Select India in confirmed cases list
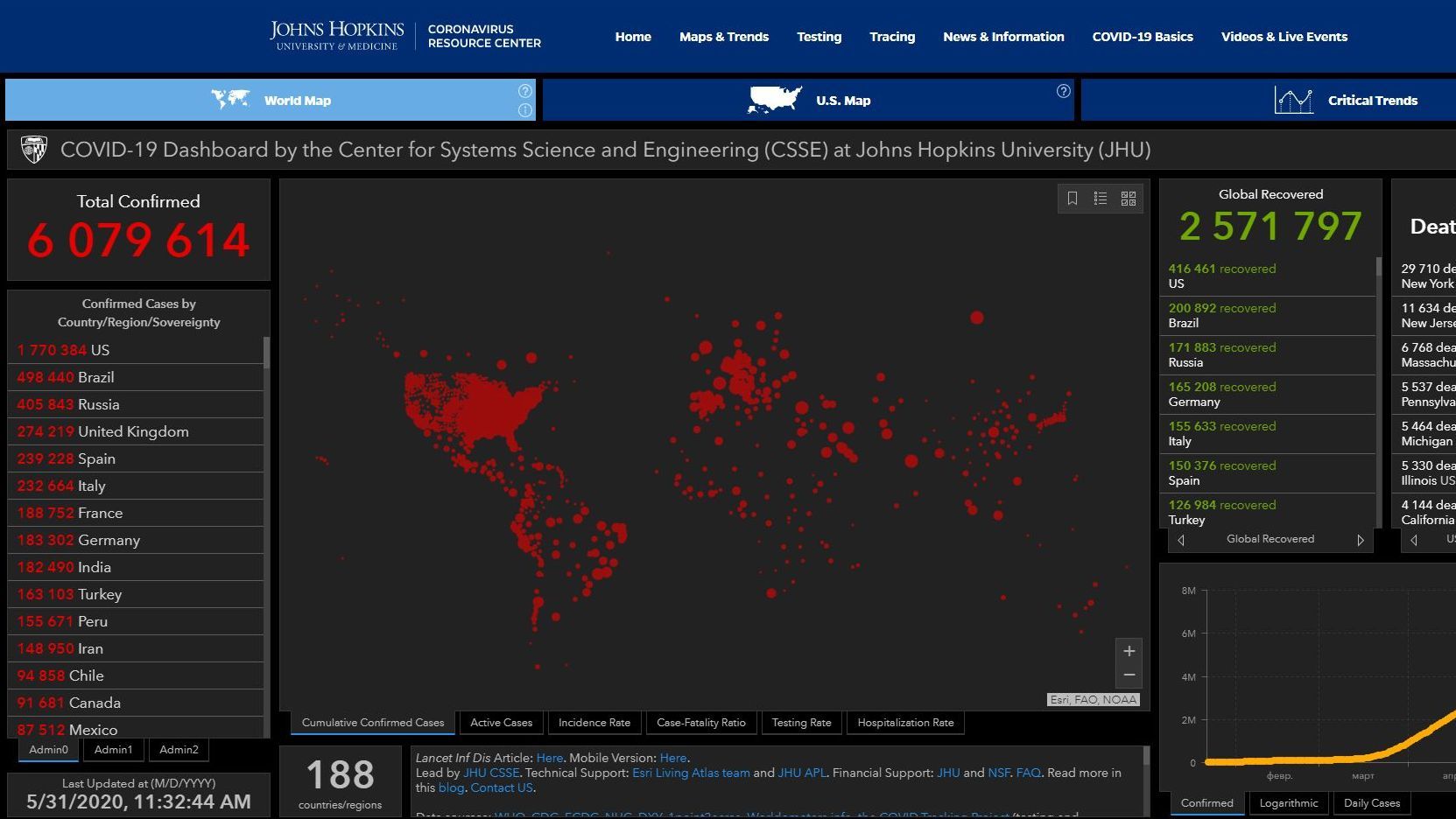Screen dimensions: 1456x819 (136, 567)
